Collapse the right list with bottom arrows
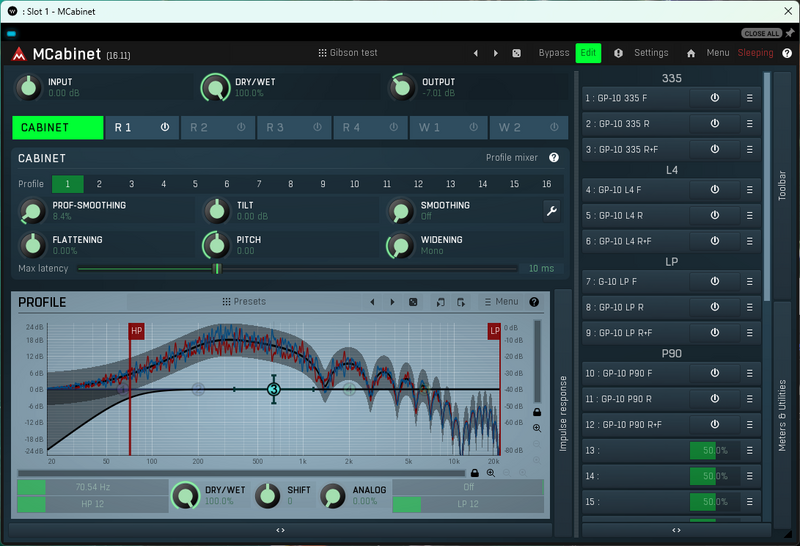 676,530
